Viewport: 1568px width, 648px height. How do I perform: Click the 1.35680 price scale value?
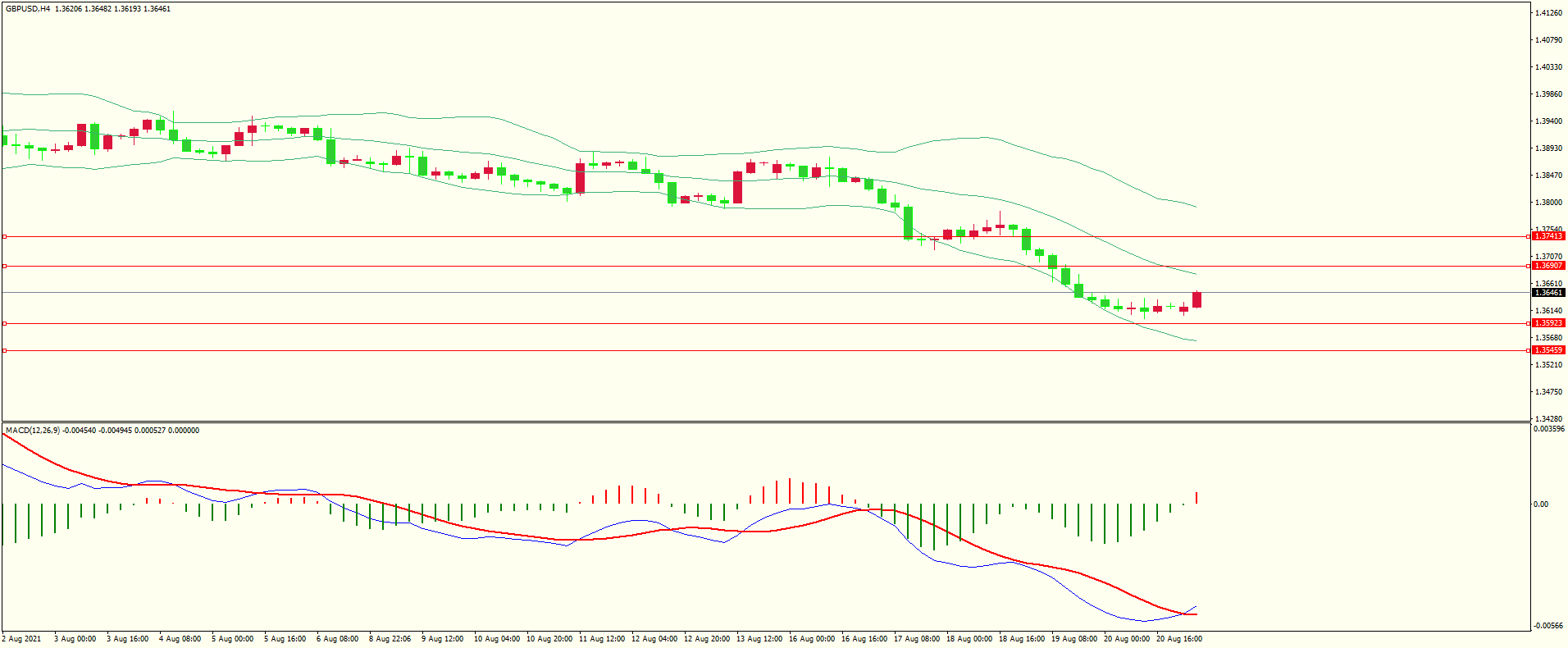point(1548,338)
